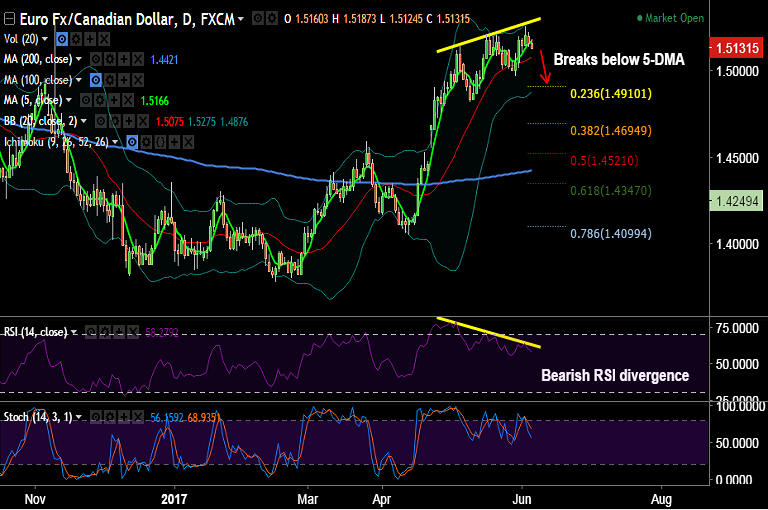Open settings gear for RSI (14, close)

point(105,333)
